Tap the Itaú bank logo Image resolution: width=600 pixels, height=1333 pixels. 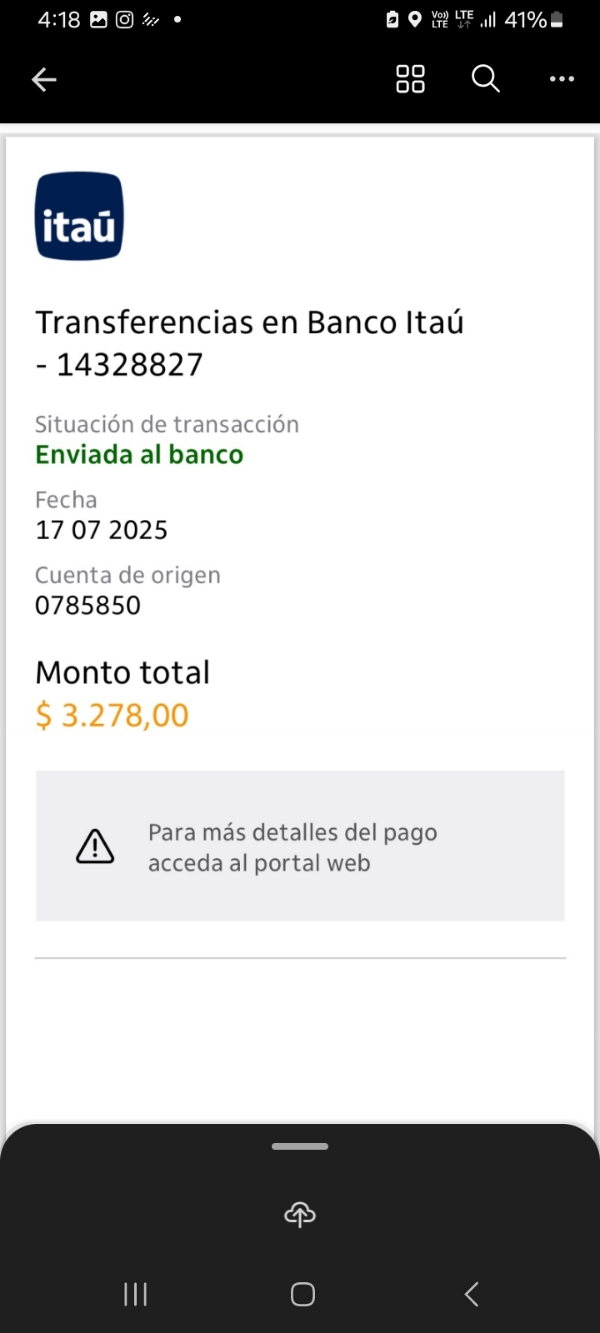pyautogui.click(x=79, y=216)
